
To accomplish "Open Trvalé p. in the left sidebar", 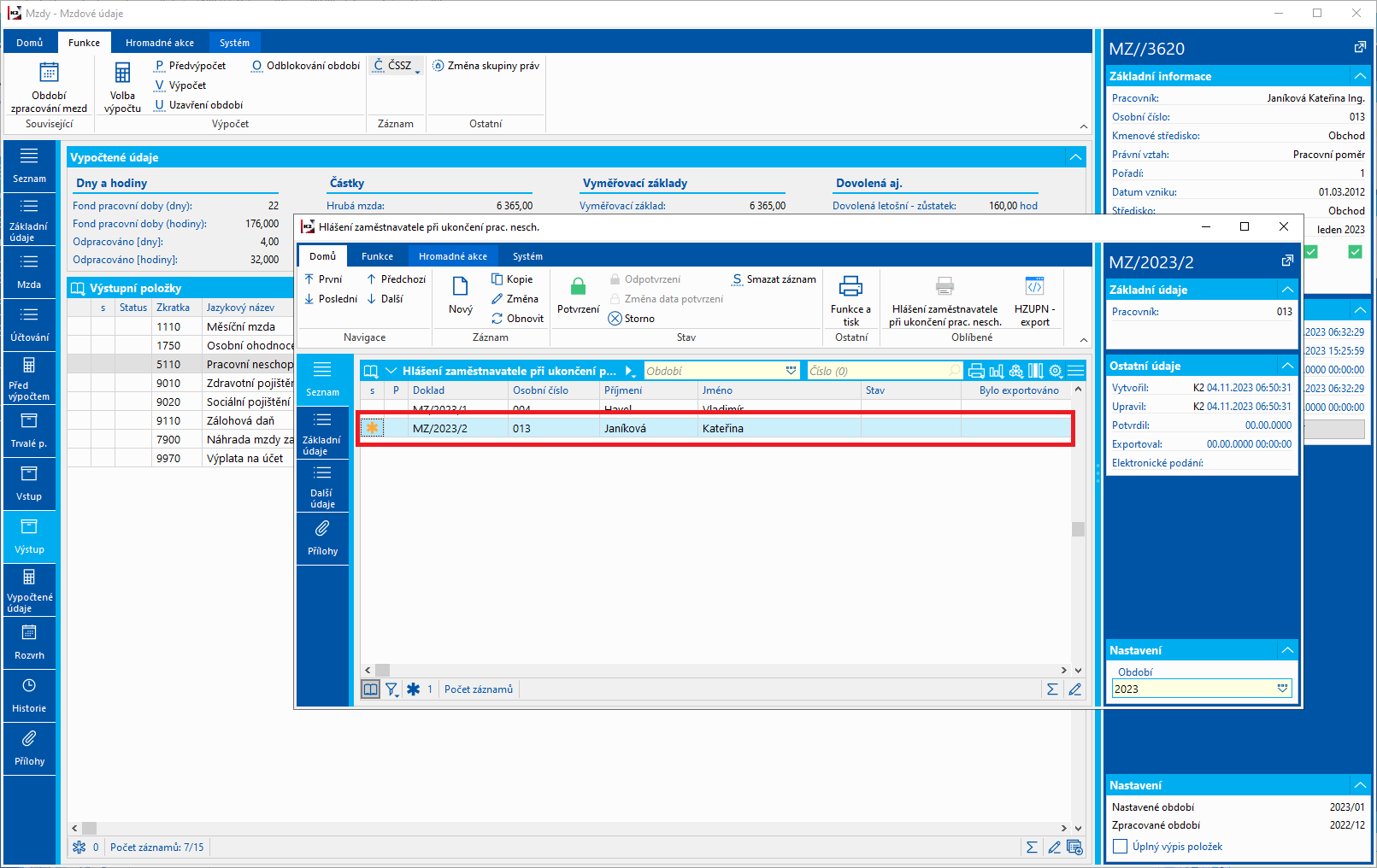I will click(29, 431).
